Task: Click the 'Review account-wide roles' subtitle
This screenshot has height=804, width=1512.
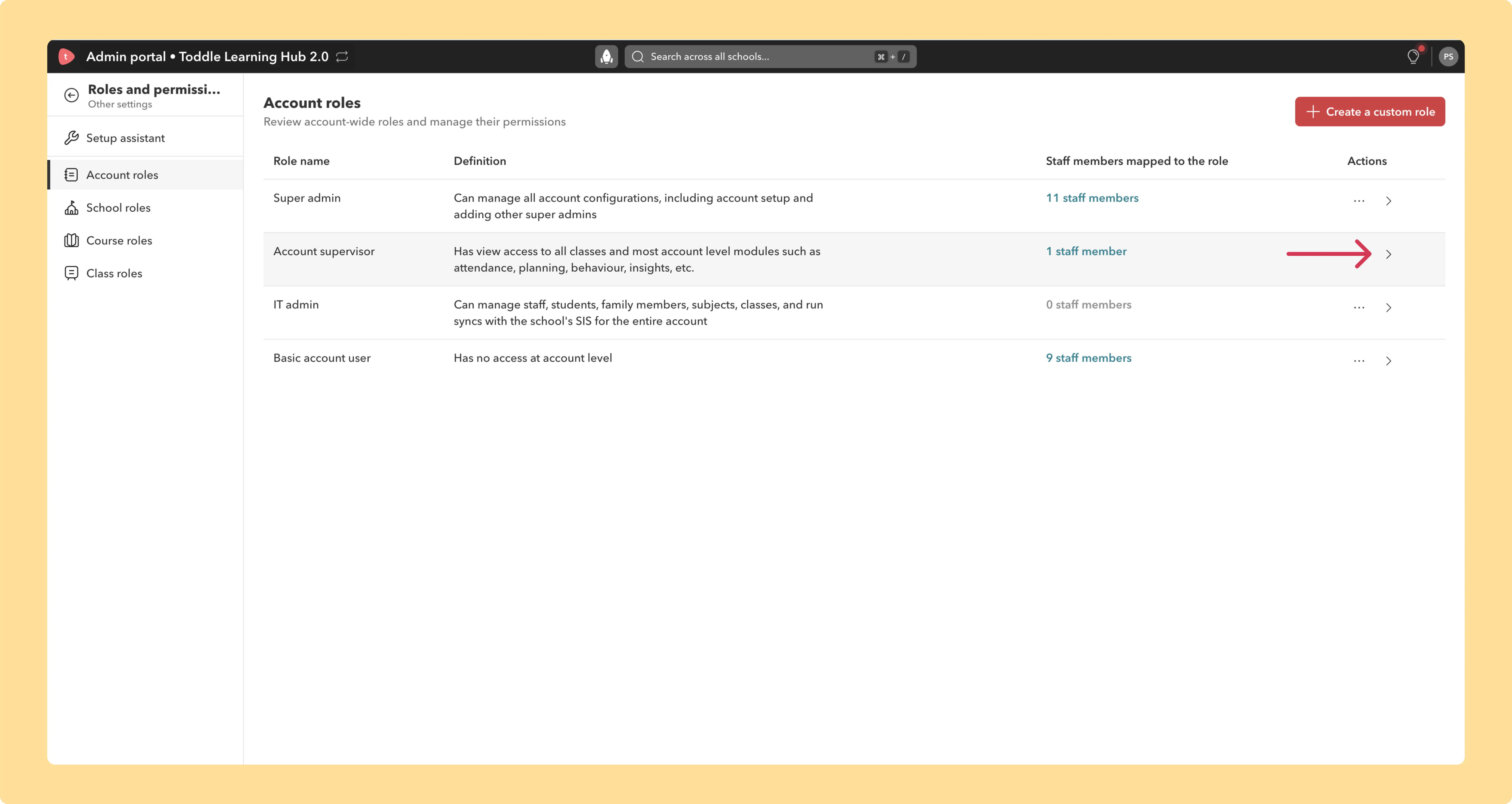Action: point(414,122)
